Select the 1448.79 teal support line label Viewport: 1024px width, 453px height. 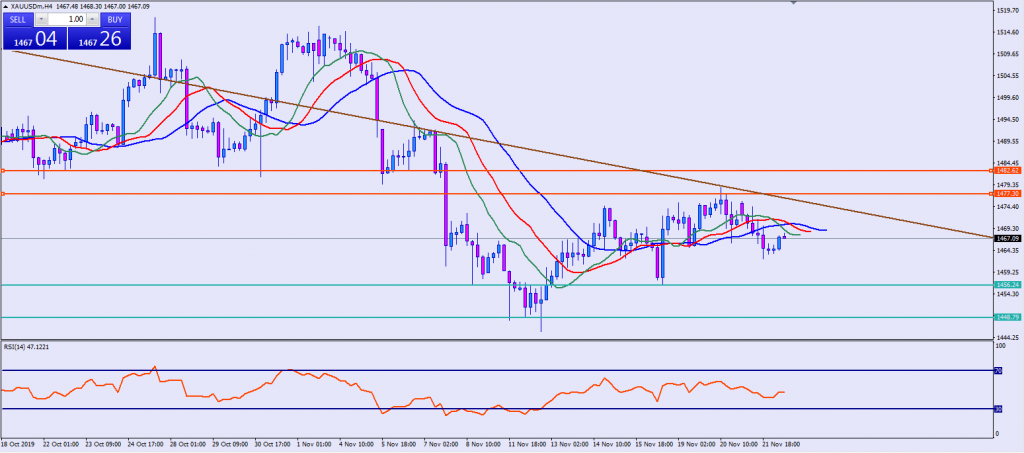[x=1007, y=317]
